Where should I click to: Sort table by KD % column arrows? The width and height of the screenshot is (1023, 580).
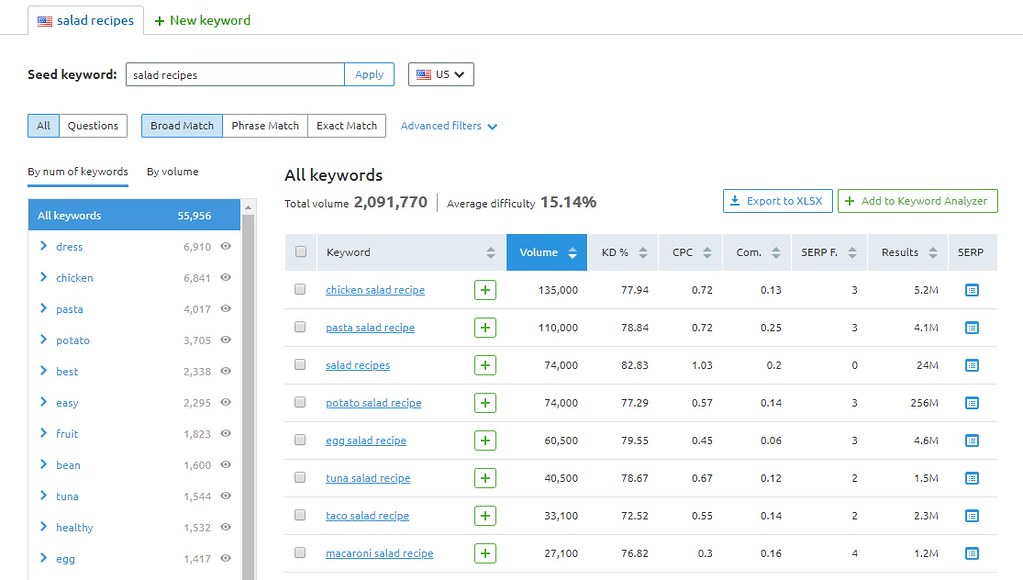[644, 253]
